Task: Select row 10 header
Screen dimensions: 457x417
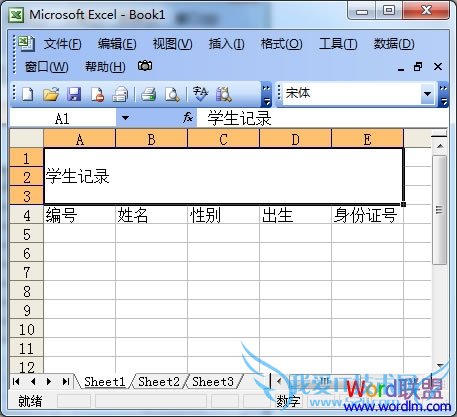Action: click(x=27, y=329)
